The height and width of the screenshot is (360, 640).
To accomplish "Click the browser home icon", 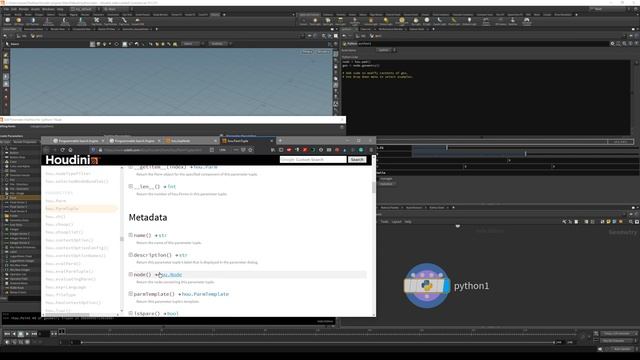I will click(x=70, y=150).
